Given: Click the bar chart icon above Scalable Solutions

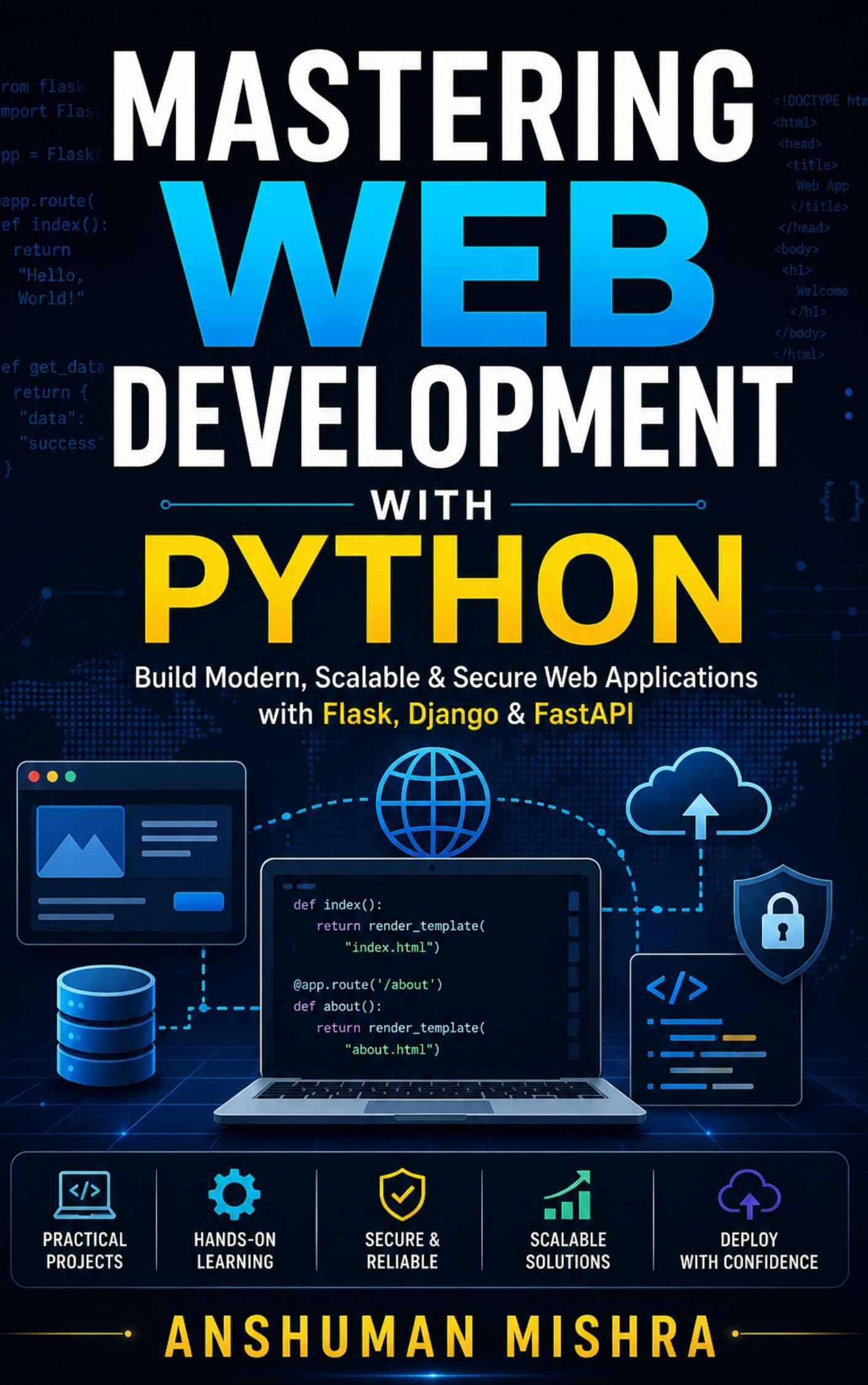Looking at the screenshot, I should [x=568, y=1195].
